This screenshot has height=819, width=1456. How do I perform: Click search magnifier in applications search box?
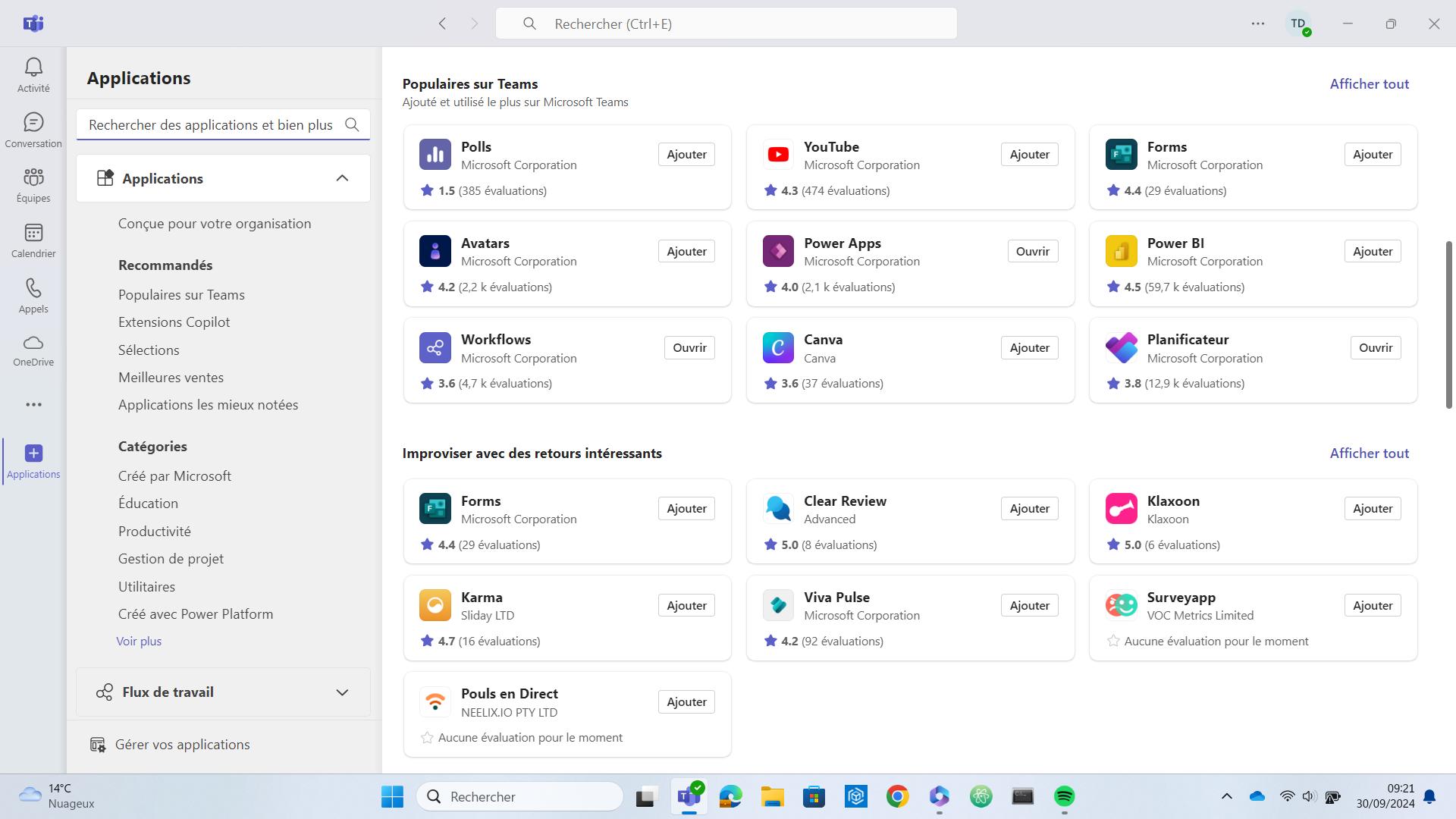pos(352,124)
